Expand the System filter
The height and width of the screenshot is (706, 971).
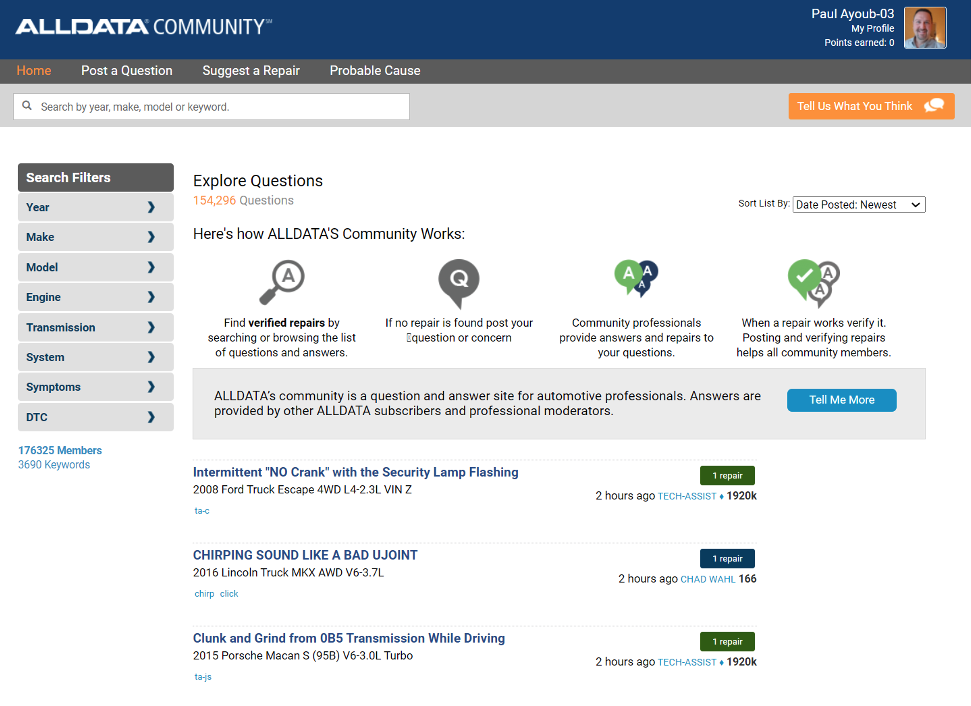tap(95, 357)
